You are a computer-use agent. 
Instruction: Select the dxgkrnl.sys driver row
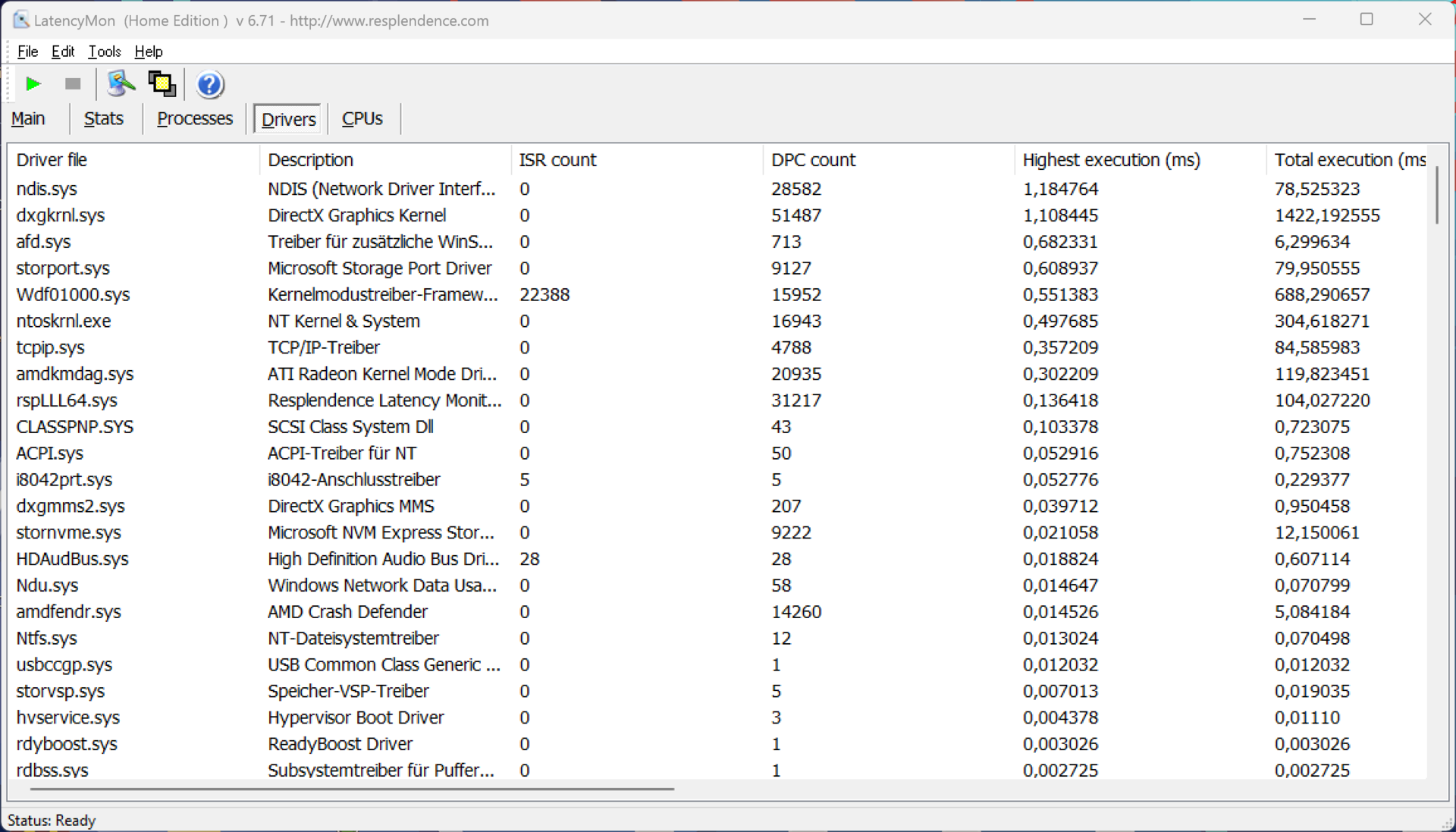[x=61, y=215]
